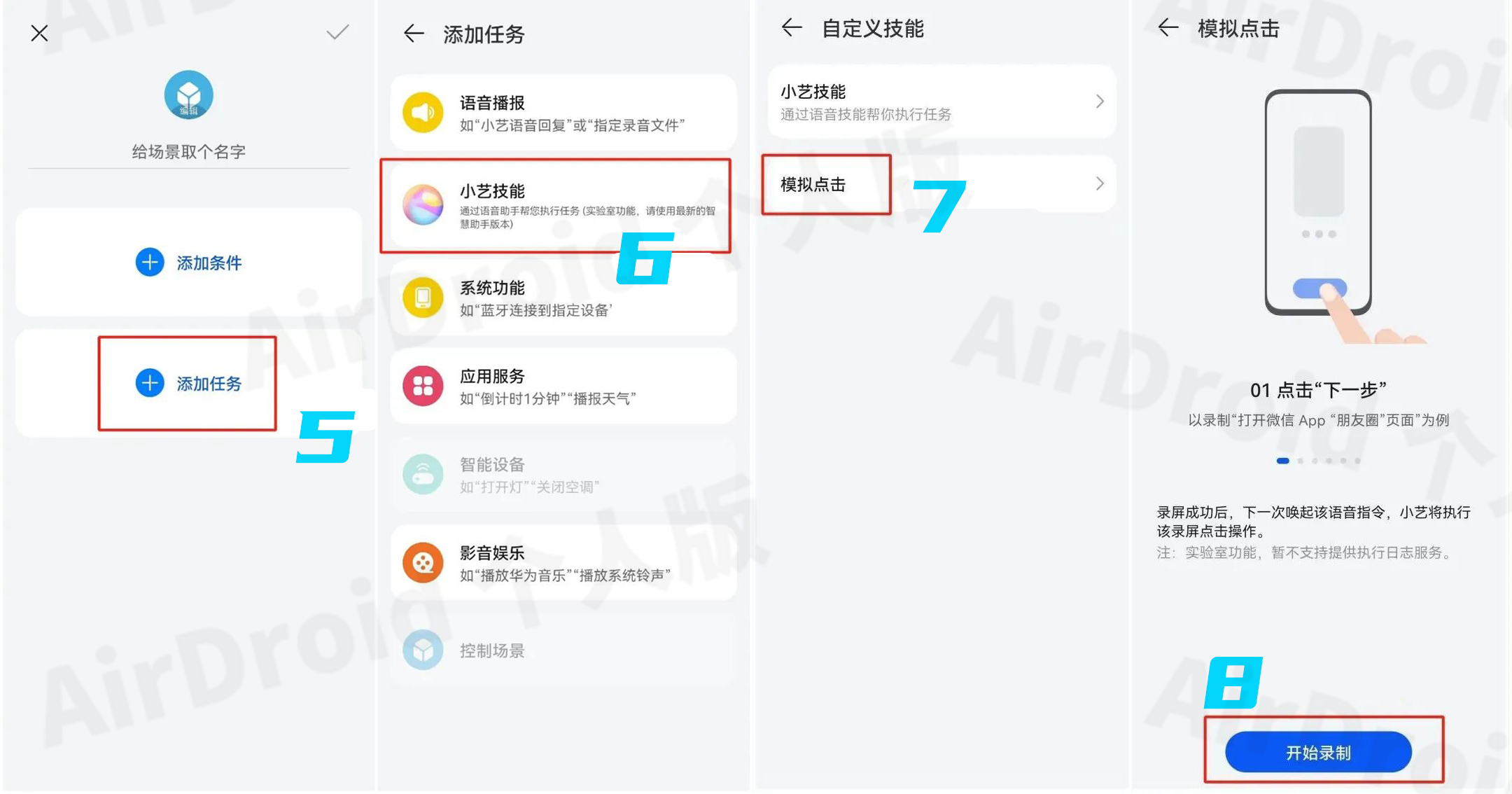This screenshot has width=1512, height=794.
Task: Click the scene name input field
Action: [x=188, y=152]
